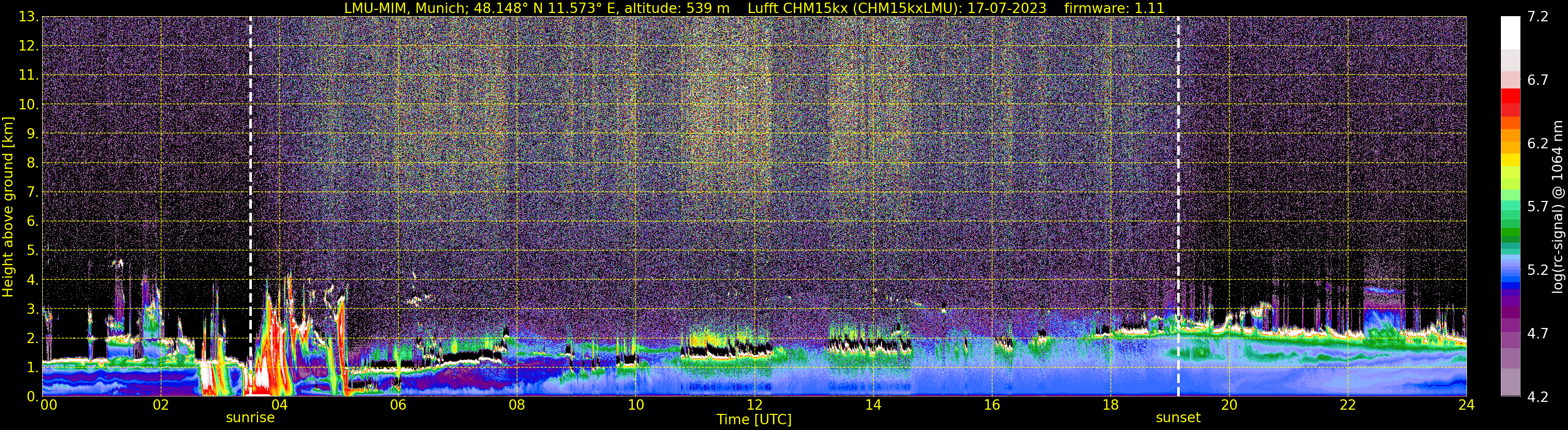Click the time-axis tick label "06"
Viewport: 1568px width, 430px height.
(x=398, y=405)
